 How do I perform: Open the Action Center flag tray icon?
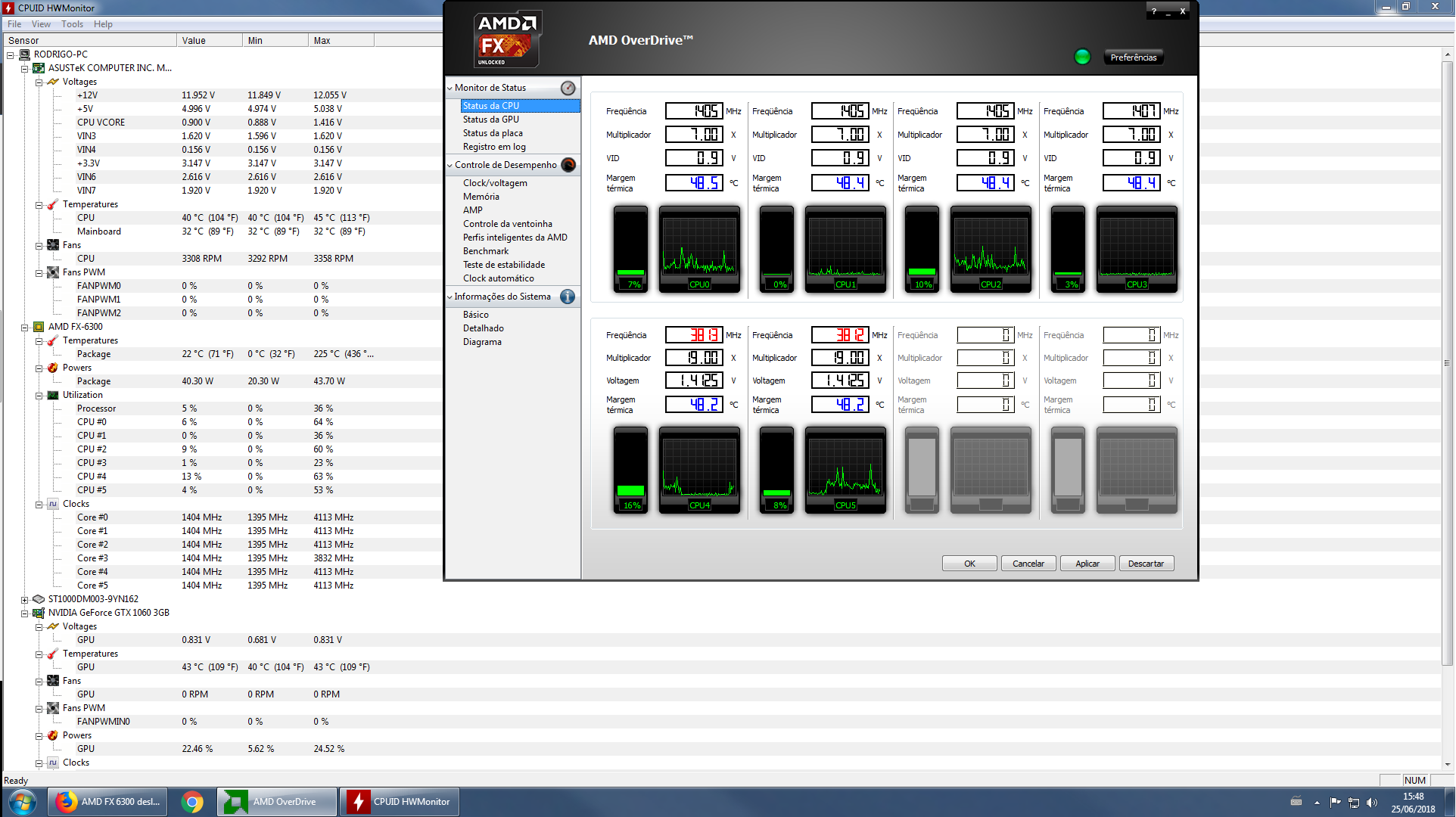(x=1335, y=802)
